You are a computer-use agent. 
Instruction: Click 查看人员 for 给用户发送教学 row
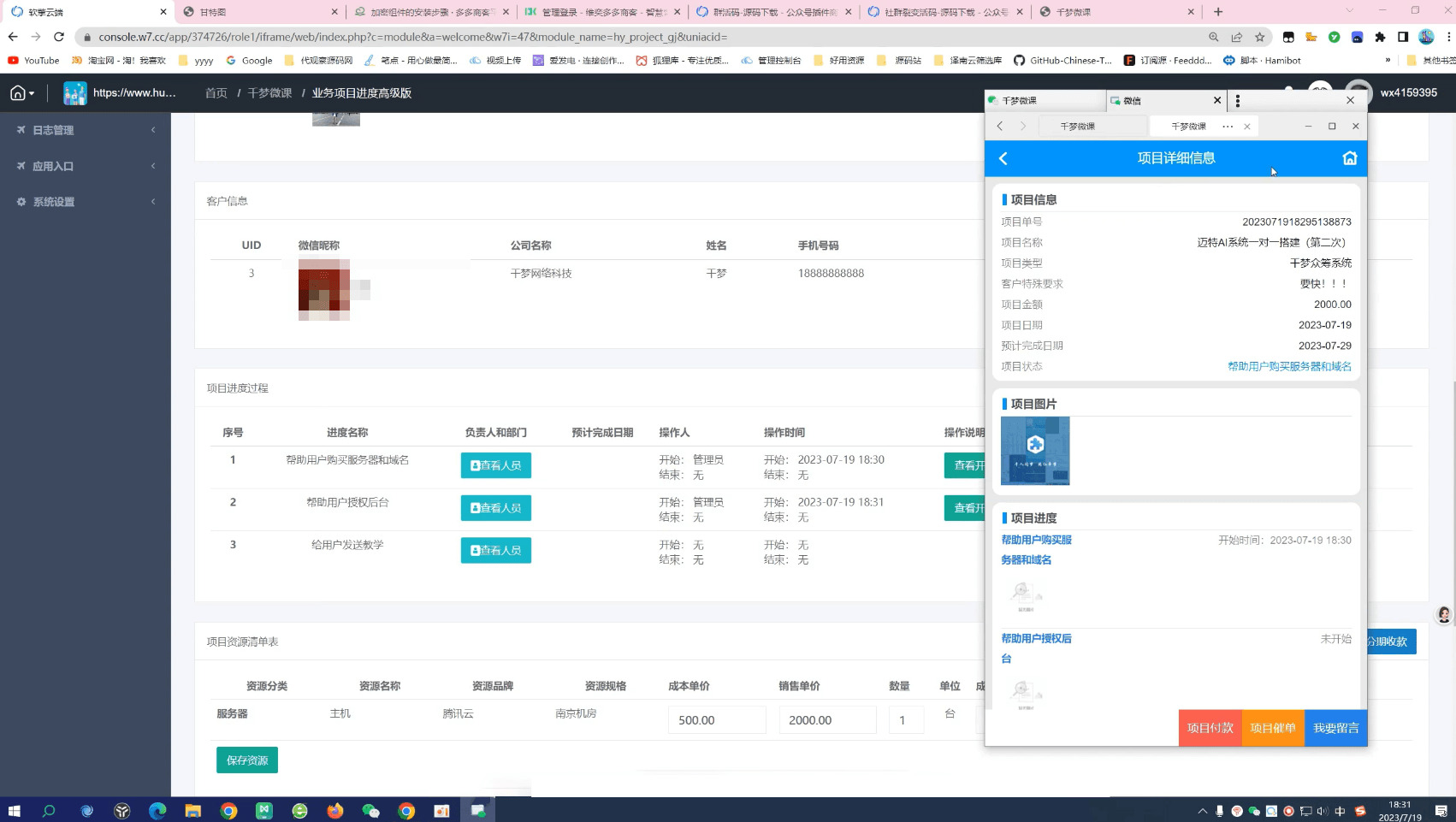(x=495, y=550)
